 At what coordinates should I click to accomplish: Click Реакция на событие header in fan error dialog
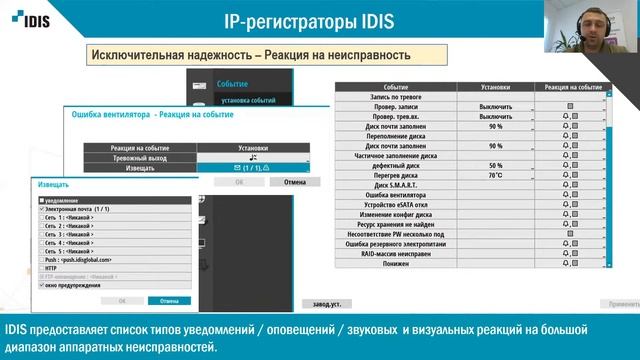tap(140, 148)
